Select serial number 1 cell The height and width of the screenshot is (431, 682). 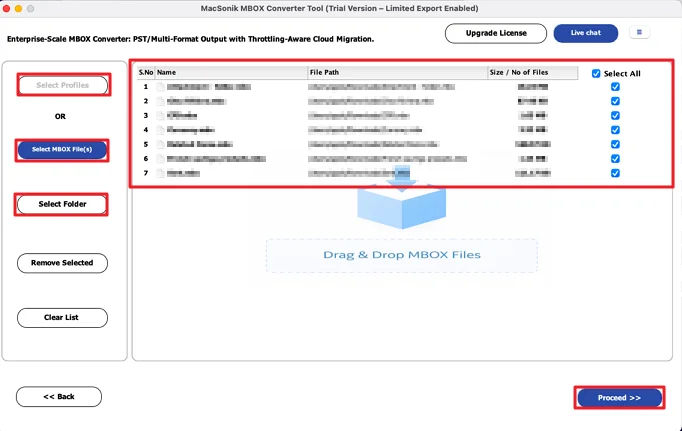tap(146, 87)
